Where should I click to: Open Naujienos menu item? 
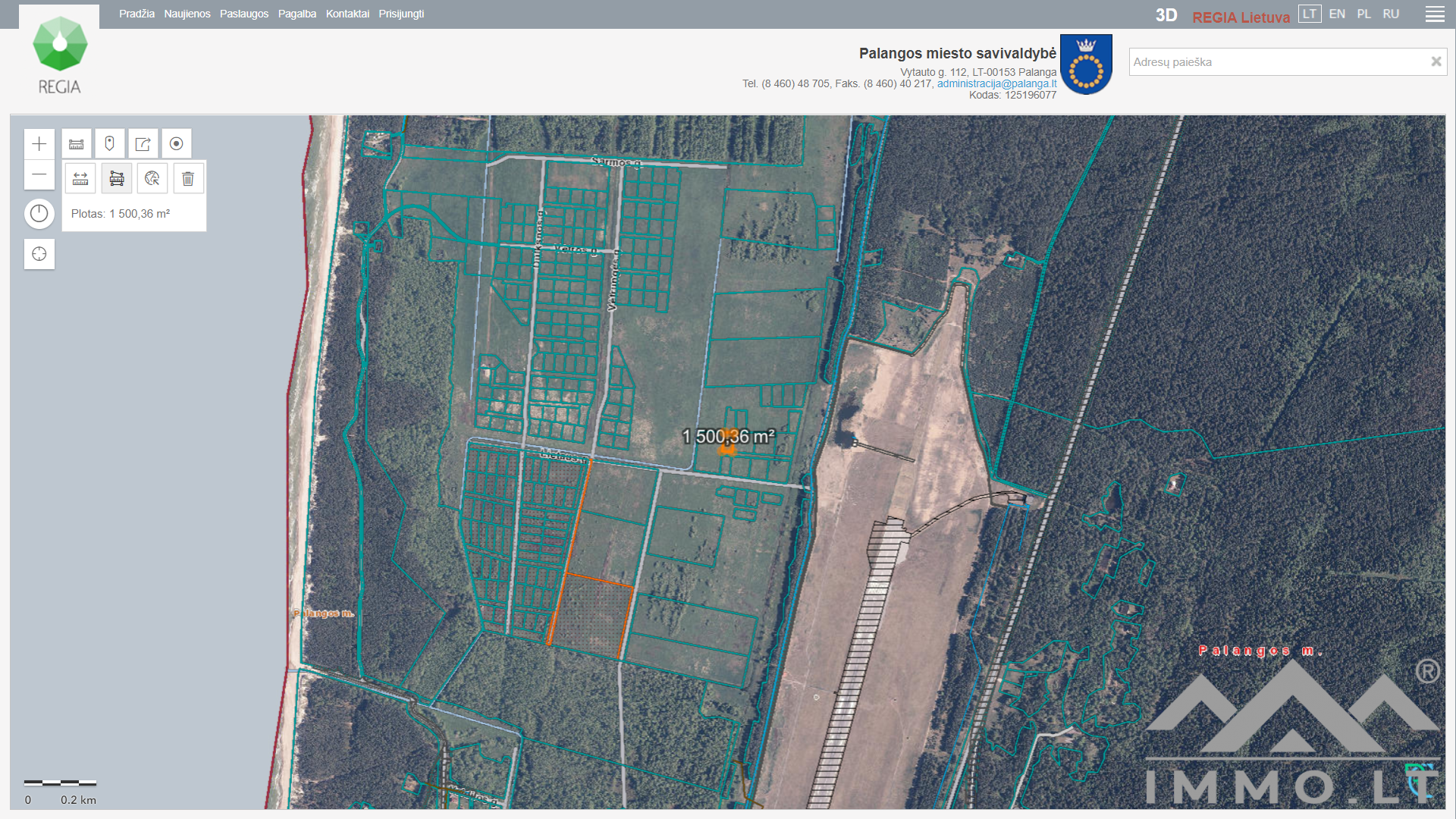187,14
